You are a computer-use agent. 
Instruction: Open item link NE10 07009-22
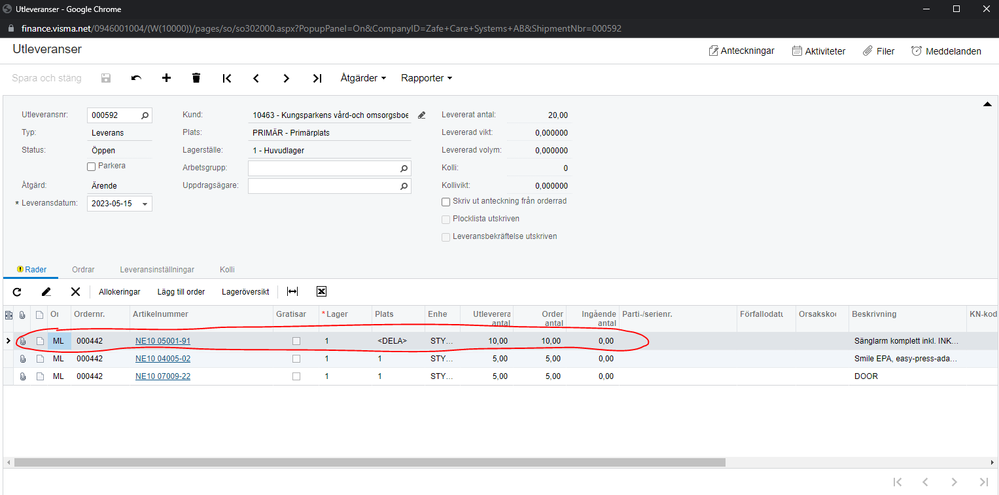click(163, 377)
